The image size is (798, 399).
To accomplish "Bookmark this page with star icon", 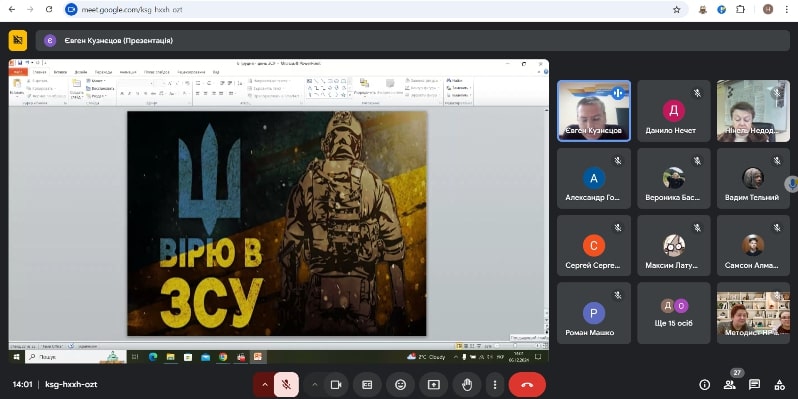I will 676,9.
